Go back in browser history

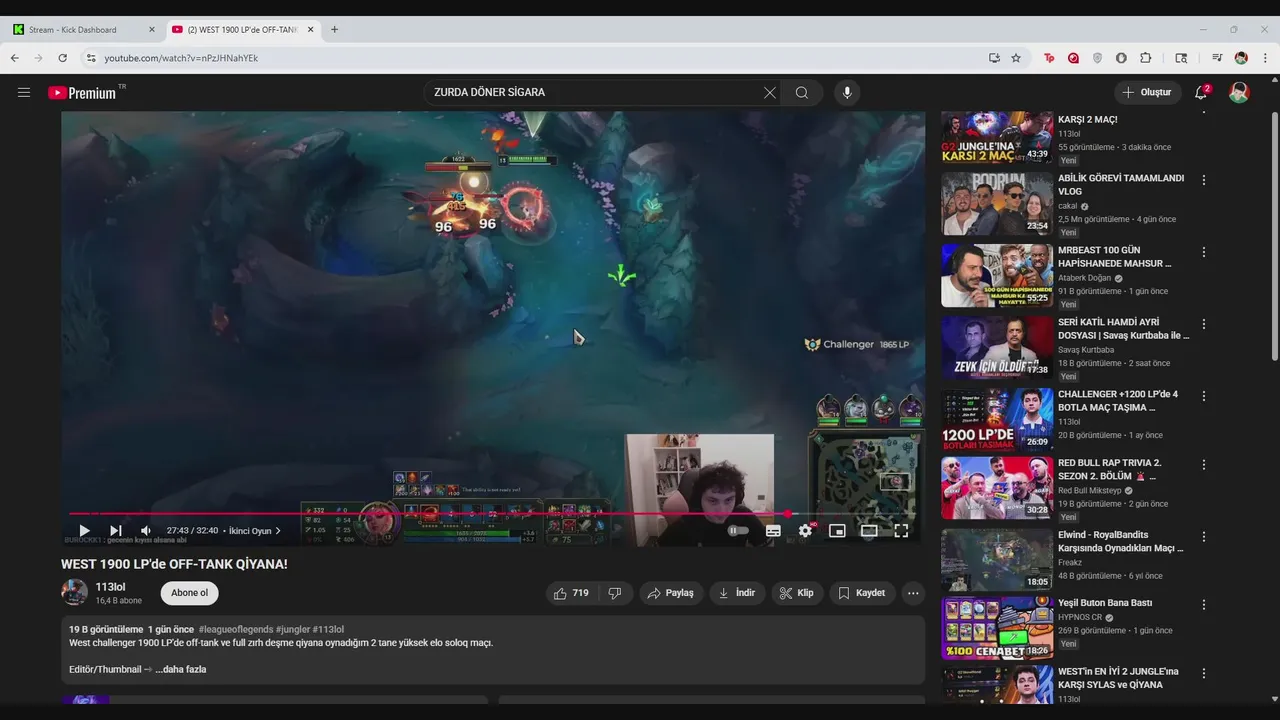[15, 58]
